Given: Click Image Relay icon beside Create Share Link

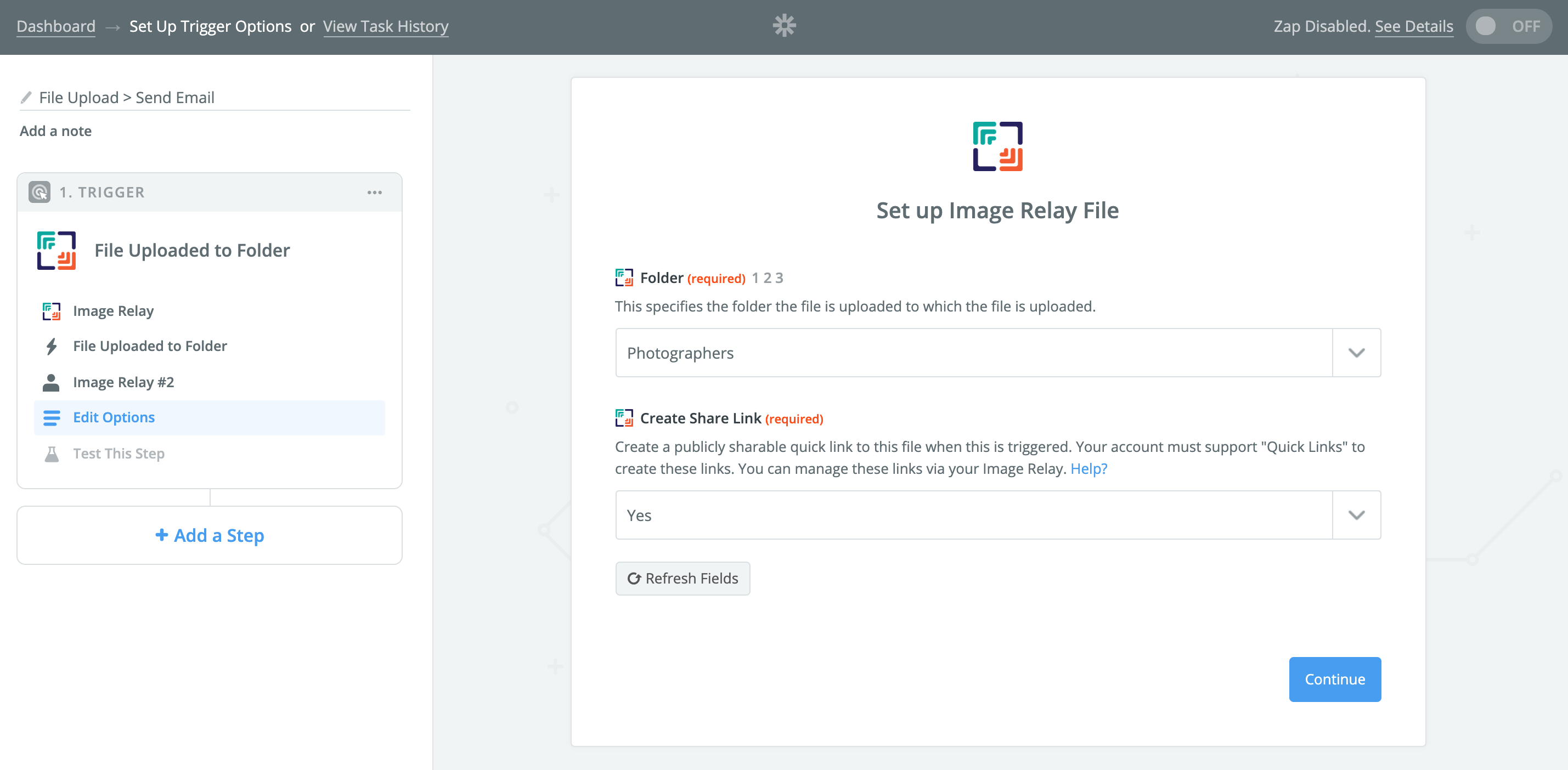Looking at the screenshot, I should click(624, 418).
